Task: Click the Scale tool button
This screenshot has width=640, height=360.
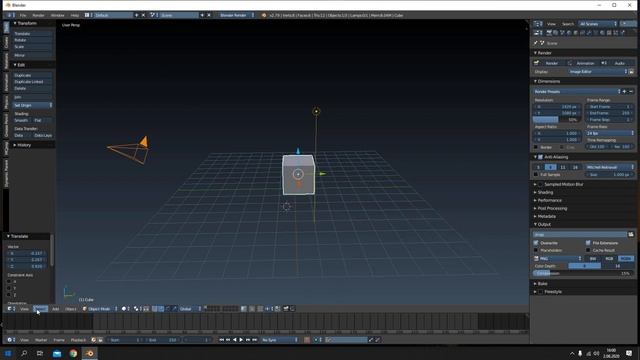Action: point(32,47)
